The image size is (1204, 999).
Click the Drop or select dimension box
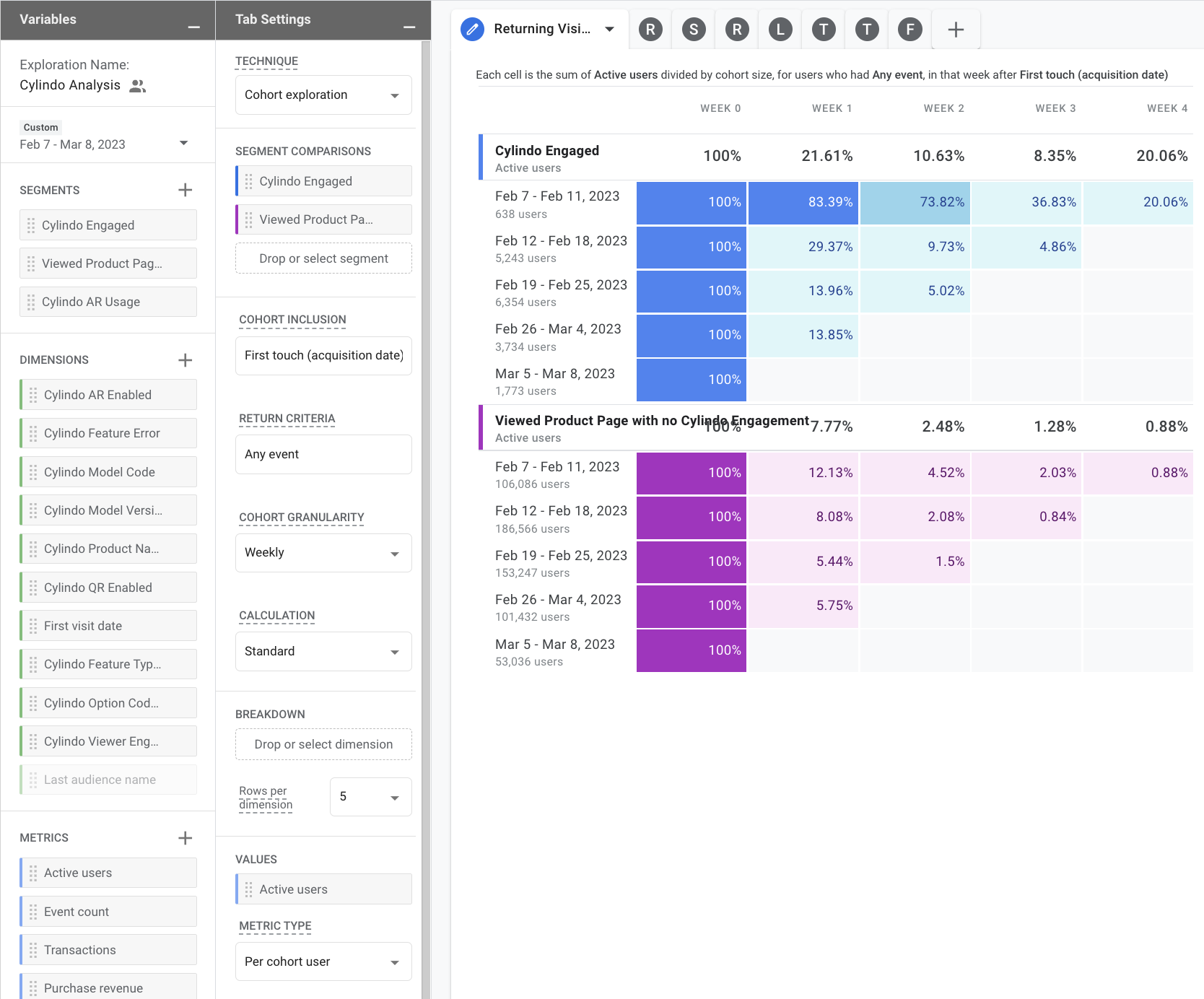click(x=323, y=744)
